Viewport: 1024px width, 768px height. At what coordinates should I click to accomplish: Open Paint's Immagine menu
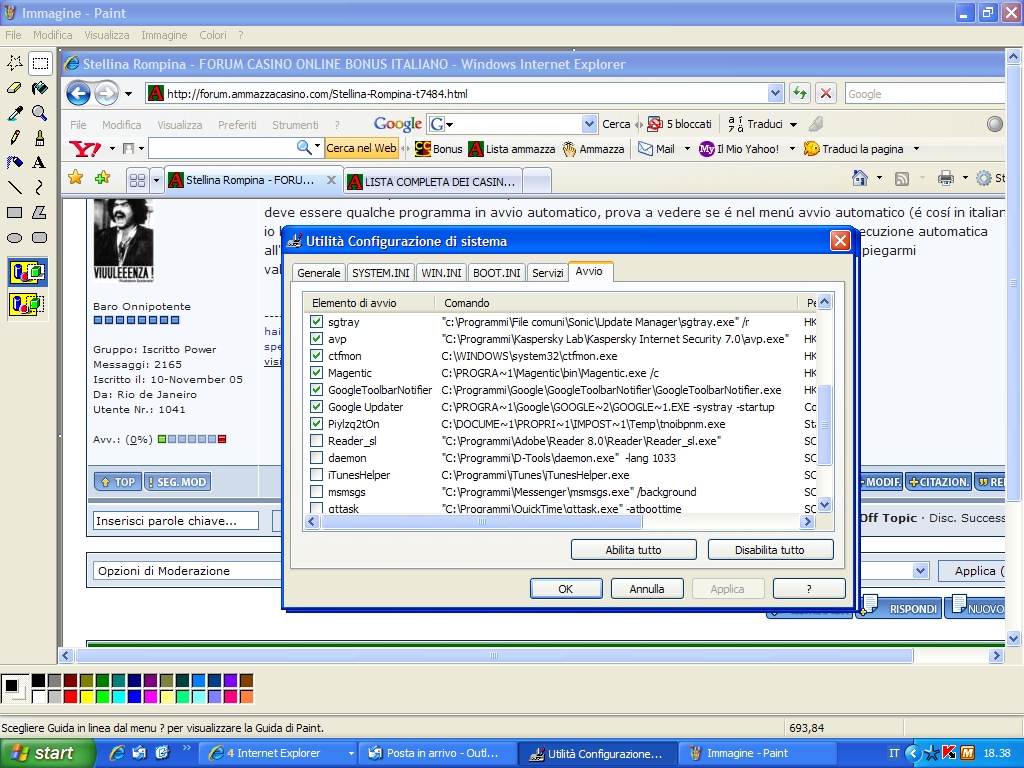click(x=164, y=35)
